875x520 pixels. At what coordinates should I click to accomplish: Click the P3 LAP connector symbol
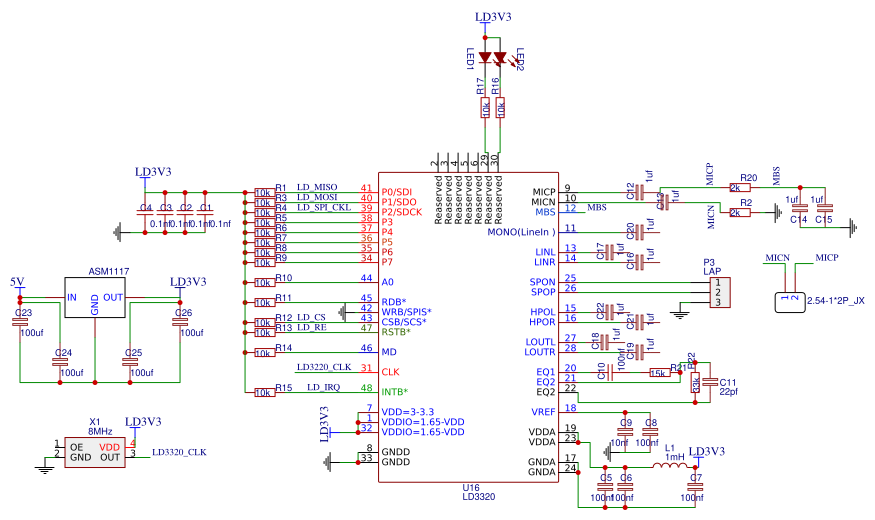[x=718, y=292]
